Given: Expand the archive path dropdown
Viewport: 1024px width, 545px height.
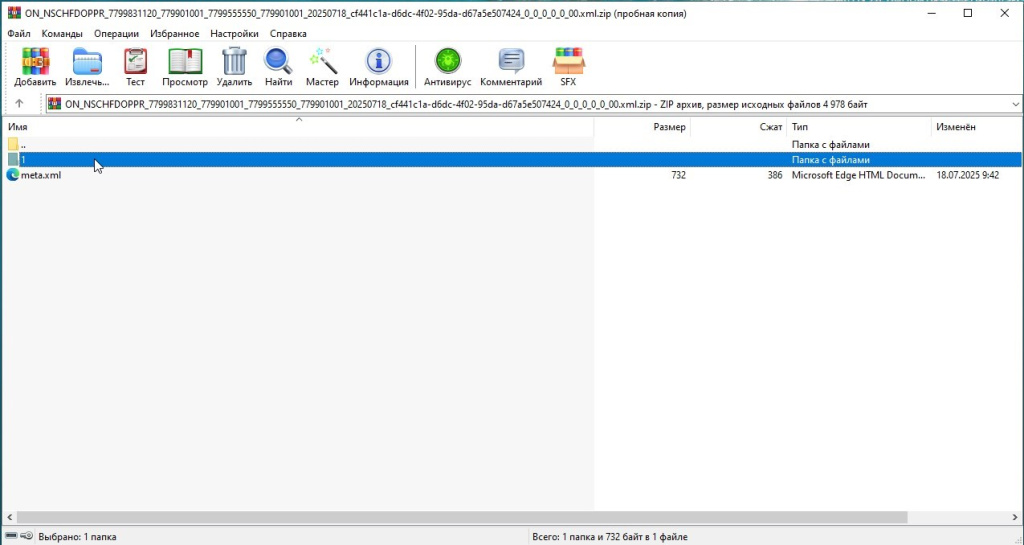Looking at the screenshot, I should (x=1015, y=104).
